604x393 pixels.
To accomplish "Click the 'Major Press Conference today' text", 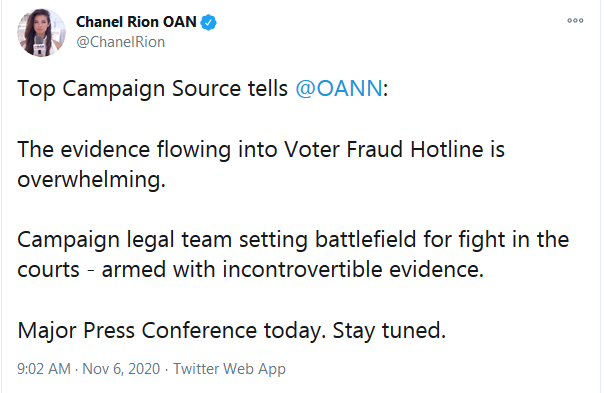I will [x=169, y=330].
